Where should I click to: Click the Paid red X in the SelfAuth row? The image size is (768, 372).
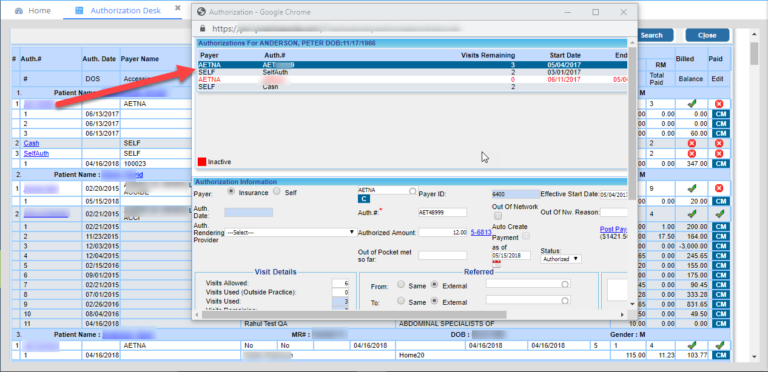tap(719, 154)
